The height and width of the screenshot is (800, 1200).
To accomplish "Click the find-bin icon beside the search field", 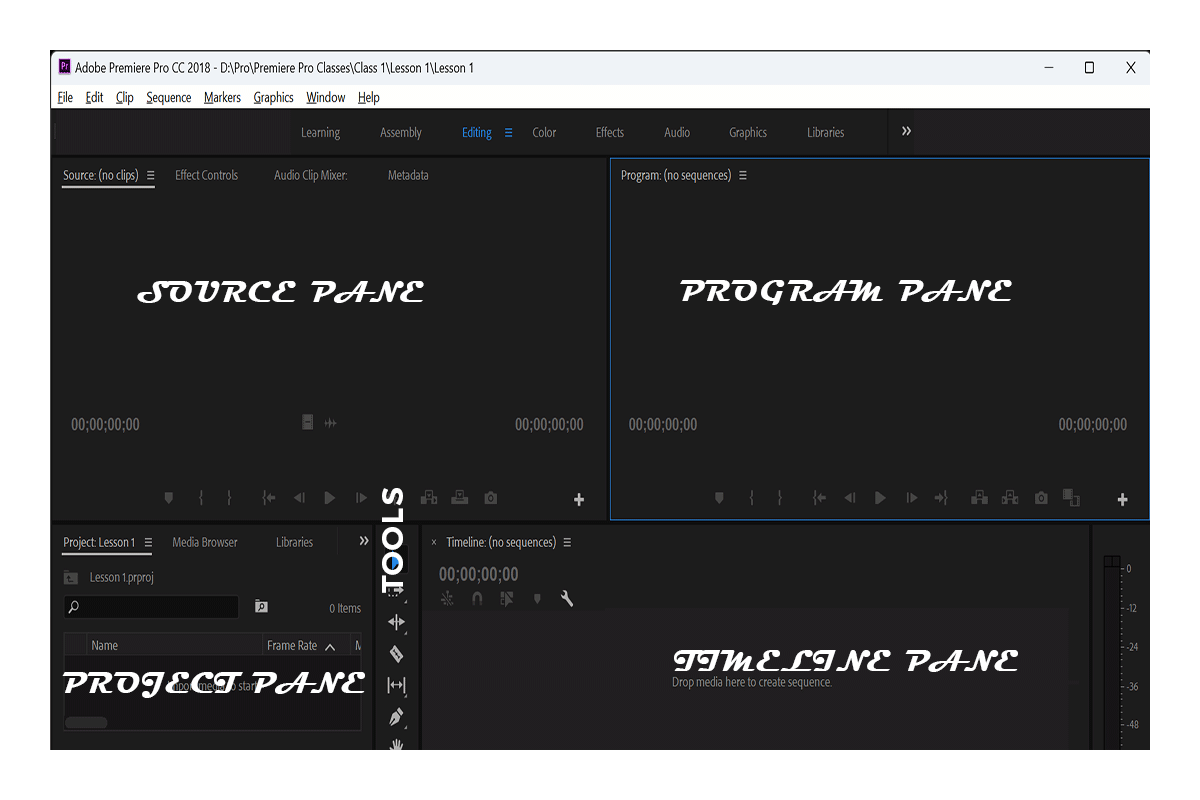I will [x=261, y=606].
